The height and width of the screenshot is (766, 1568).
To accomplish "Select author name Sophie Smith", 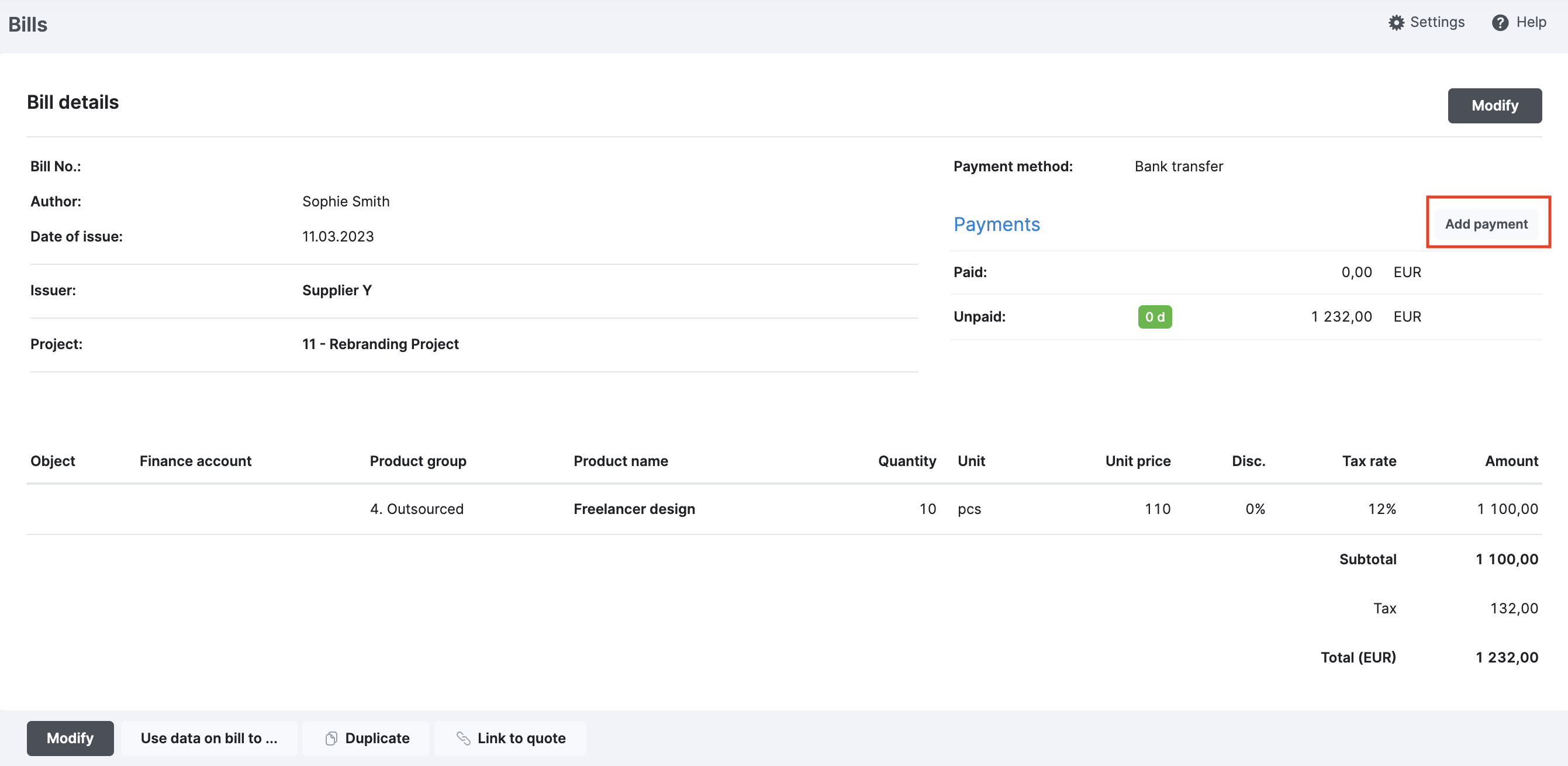I will point(346,201).
